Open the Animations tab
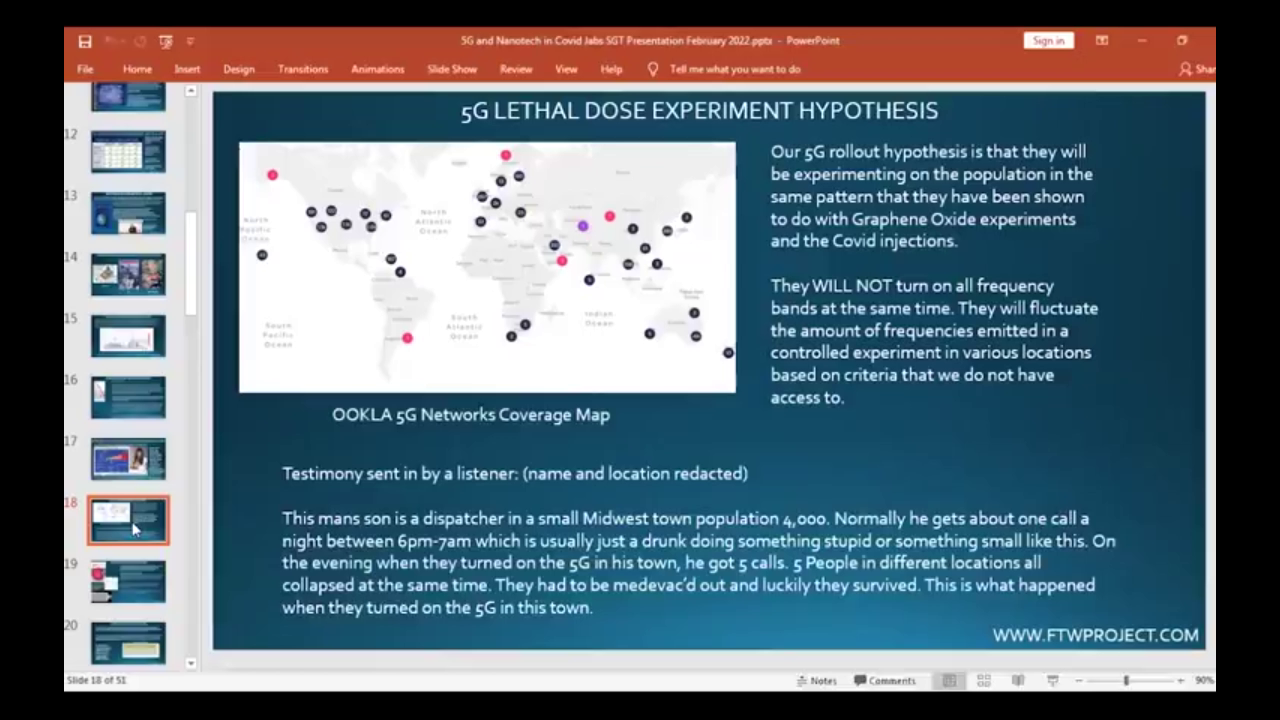 tap(377, 69)
